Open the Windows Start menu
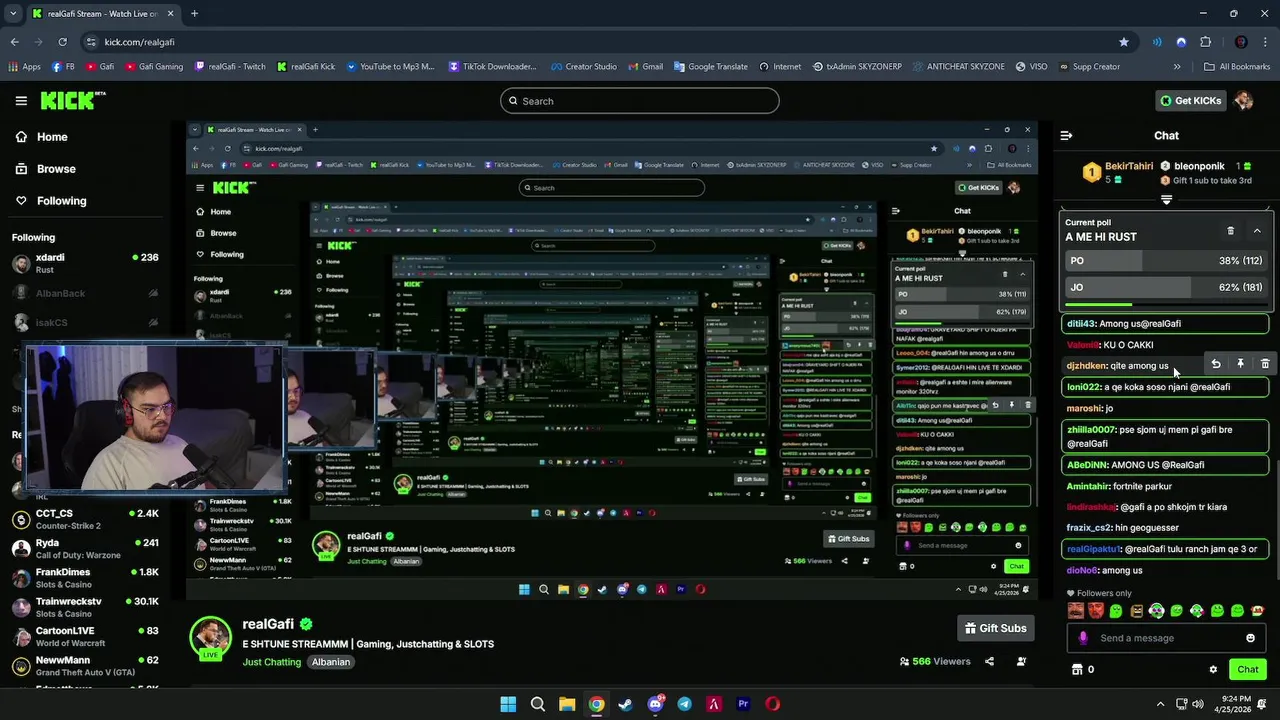This screenshot has width=1280, height=720. pos(508,704)
